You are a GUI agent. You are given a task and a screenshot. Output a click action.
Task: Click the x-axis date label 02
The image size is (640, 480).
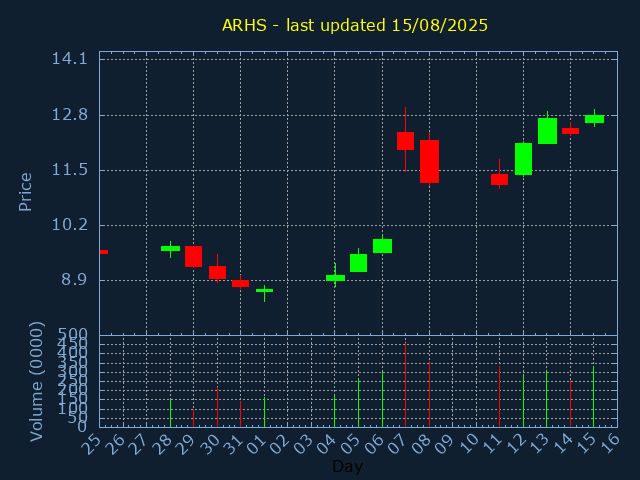pos(279,444)
